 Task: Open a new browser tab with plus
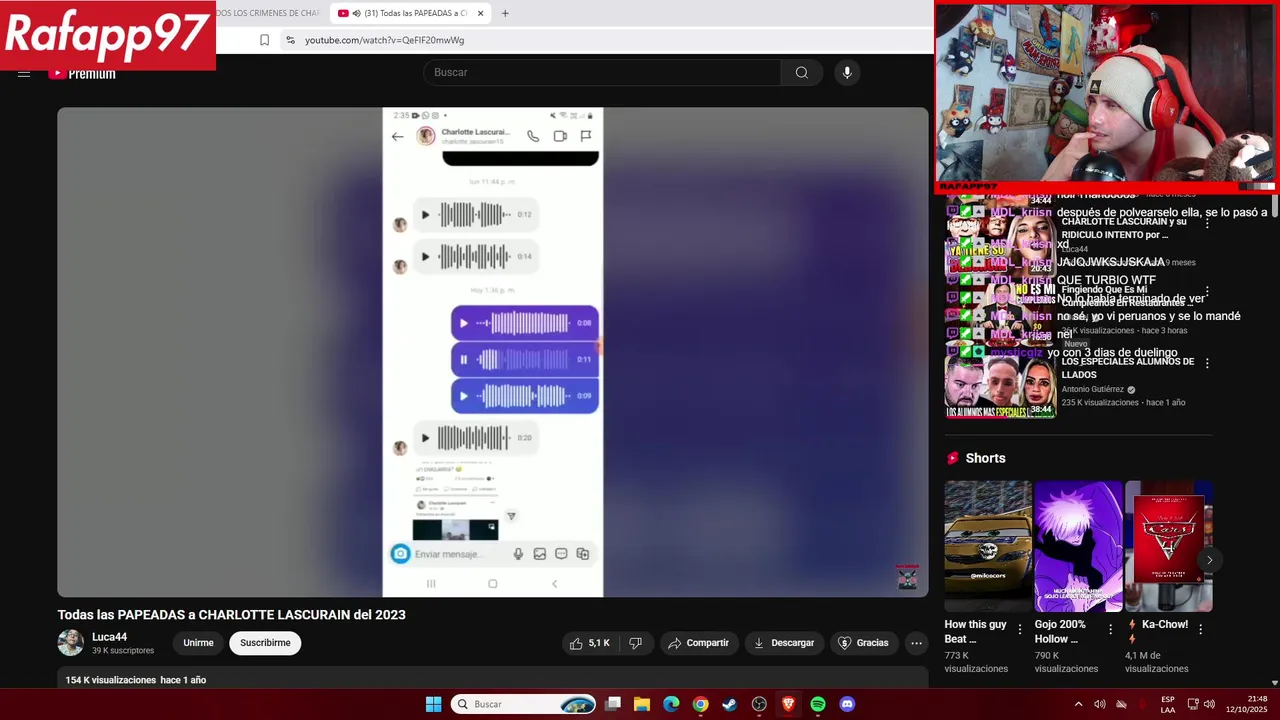[x=505, y=13]
